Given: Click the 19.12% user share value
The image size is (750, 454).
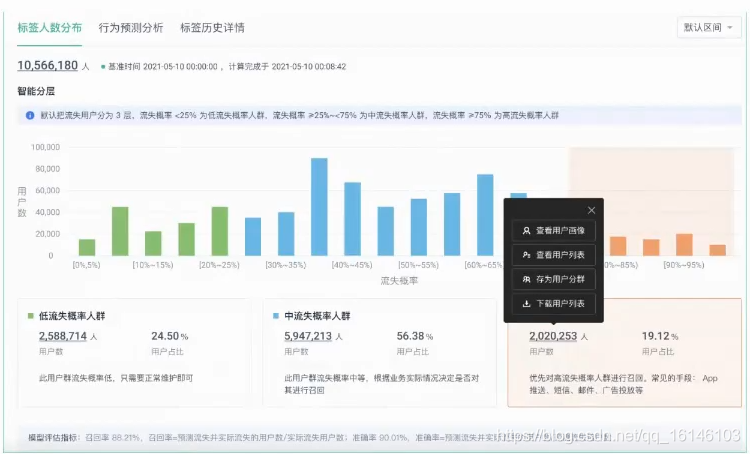Looking at the screenshot, I should (x=660, y=336).
